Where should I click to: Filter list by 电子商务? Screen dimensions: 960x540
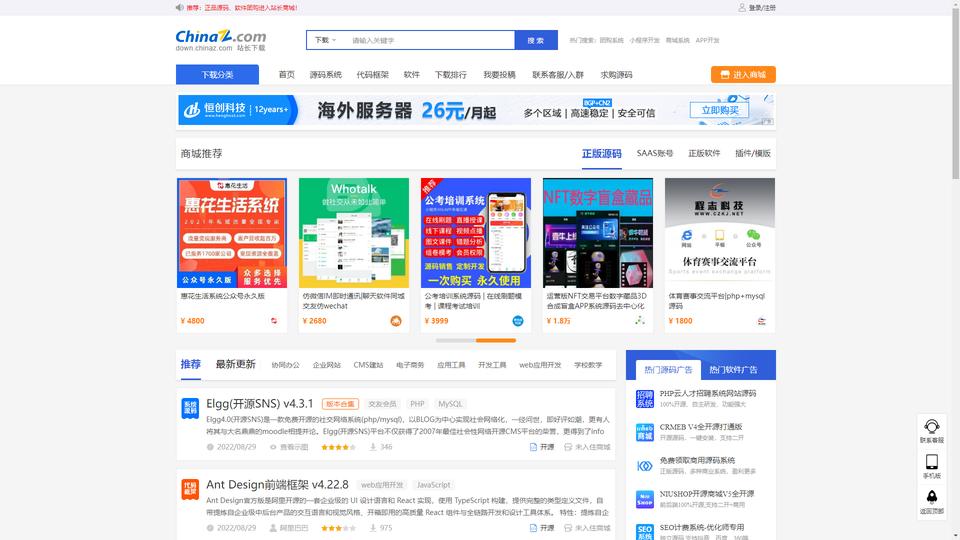click(410, 365)
